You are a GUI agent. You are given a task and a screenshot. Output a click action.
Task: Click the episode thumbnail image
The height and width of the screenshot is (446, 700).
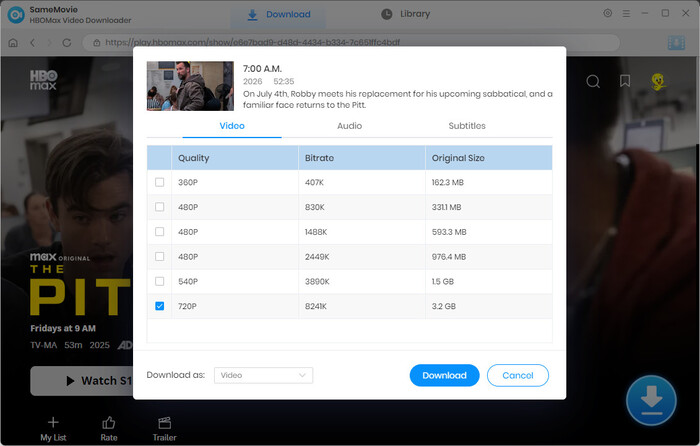190,86
